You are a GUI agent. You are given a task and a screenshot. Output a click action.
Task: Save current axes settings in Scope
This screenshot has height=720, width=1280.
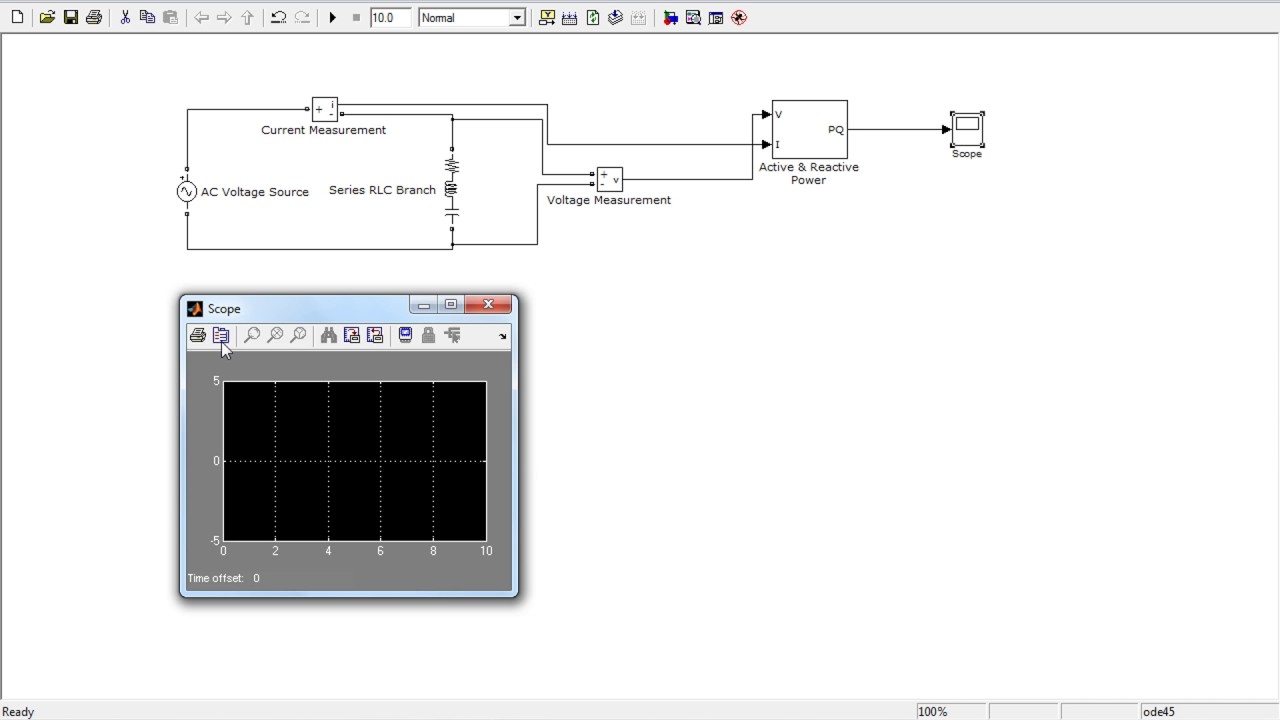tap(352, 336)
